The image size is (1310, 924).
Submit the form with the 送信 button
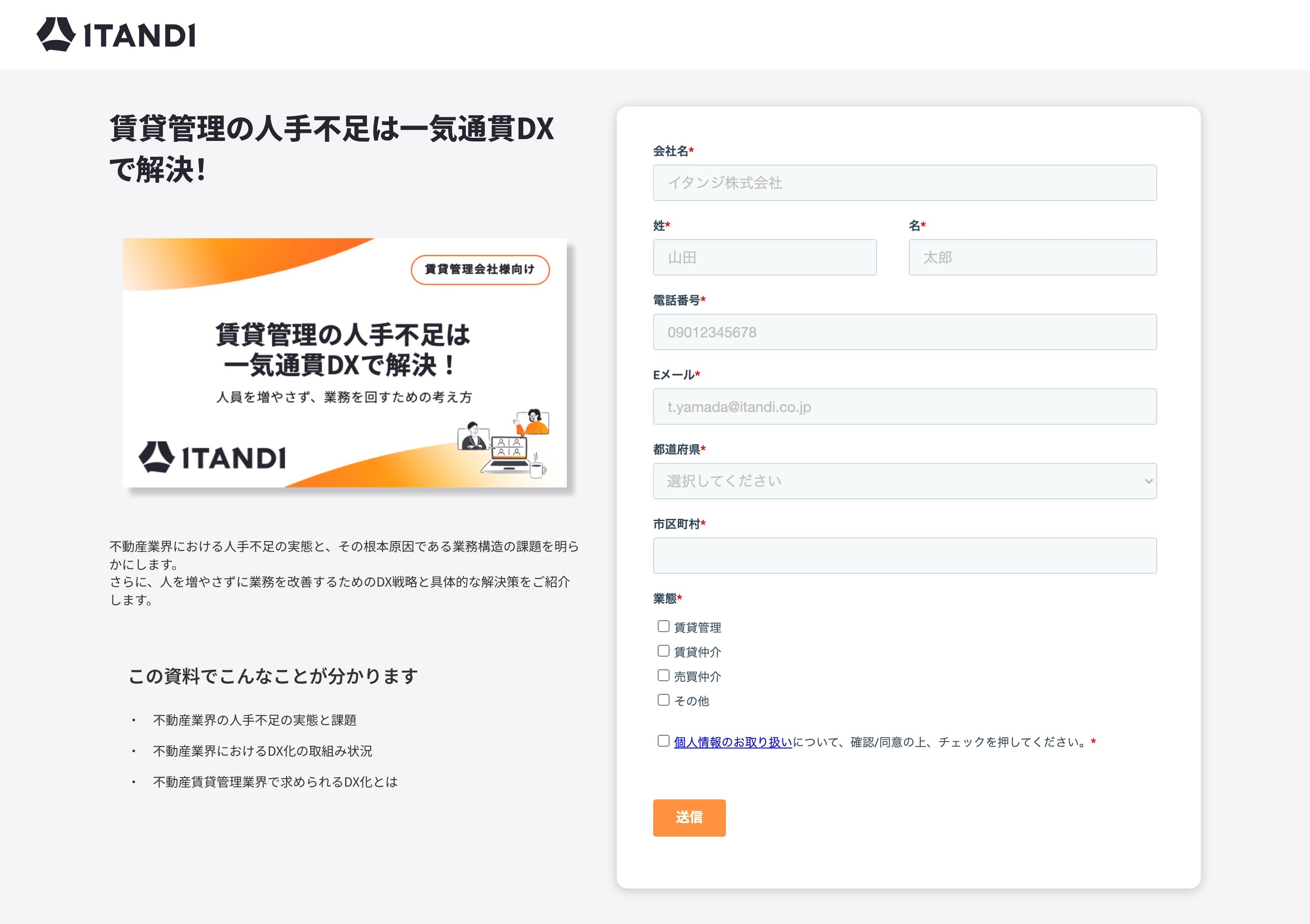pyautogui.click(x=689, y=818)
